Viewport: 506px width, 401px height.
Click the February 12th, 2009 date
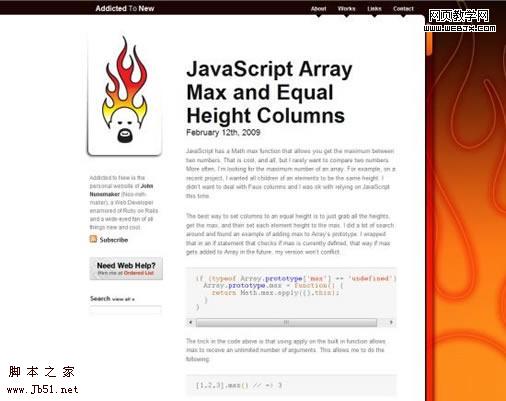pyautogui.click(x=223, y=132)
